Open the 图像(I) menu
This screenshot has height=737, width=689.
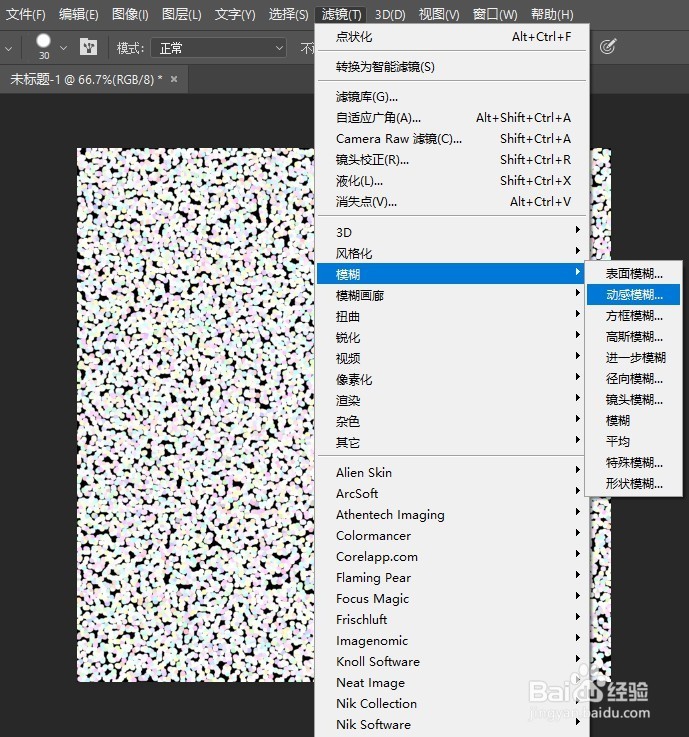tap(130, 15)
